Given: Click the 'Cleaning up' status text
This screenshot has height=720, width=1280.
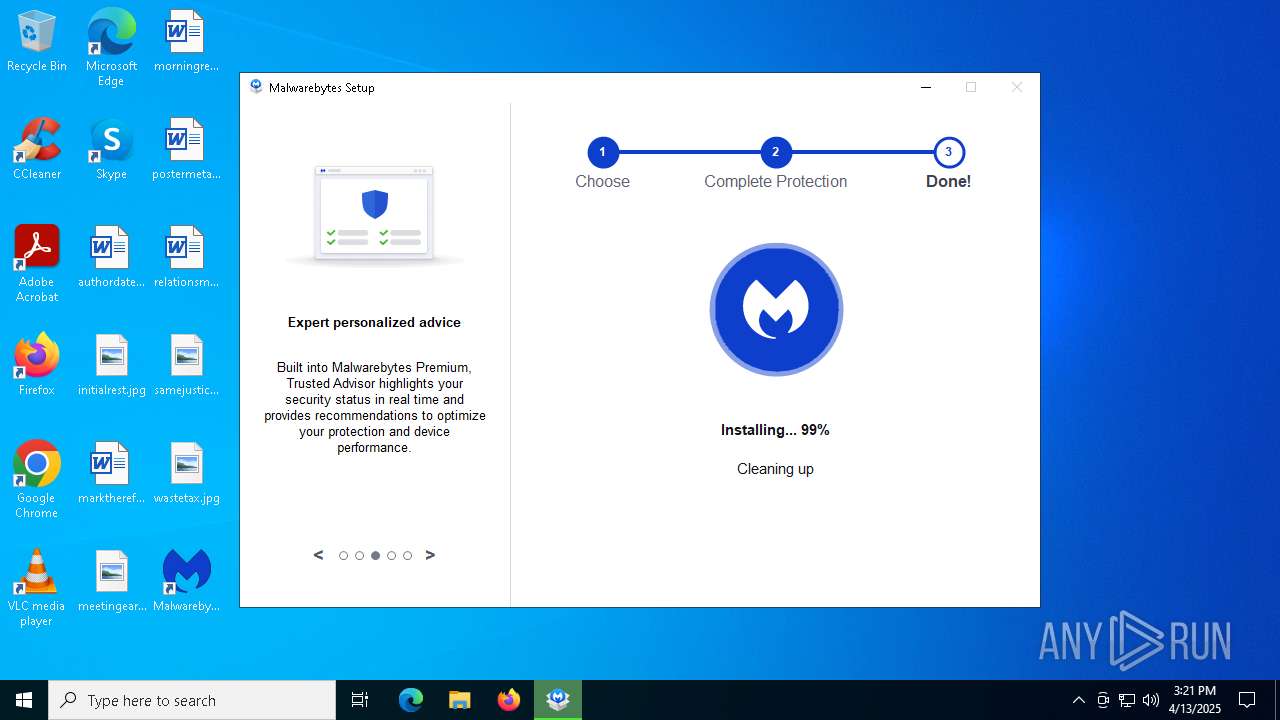Looking at the screenshot, I should click(775, 469).
